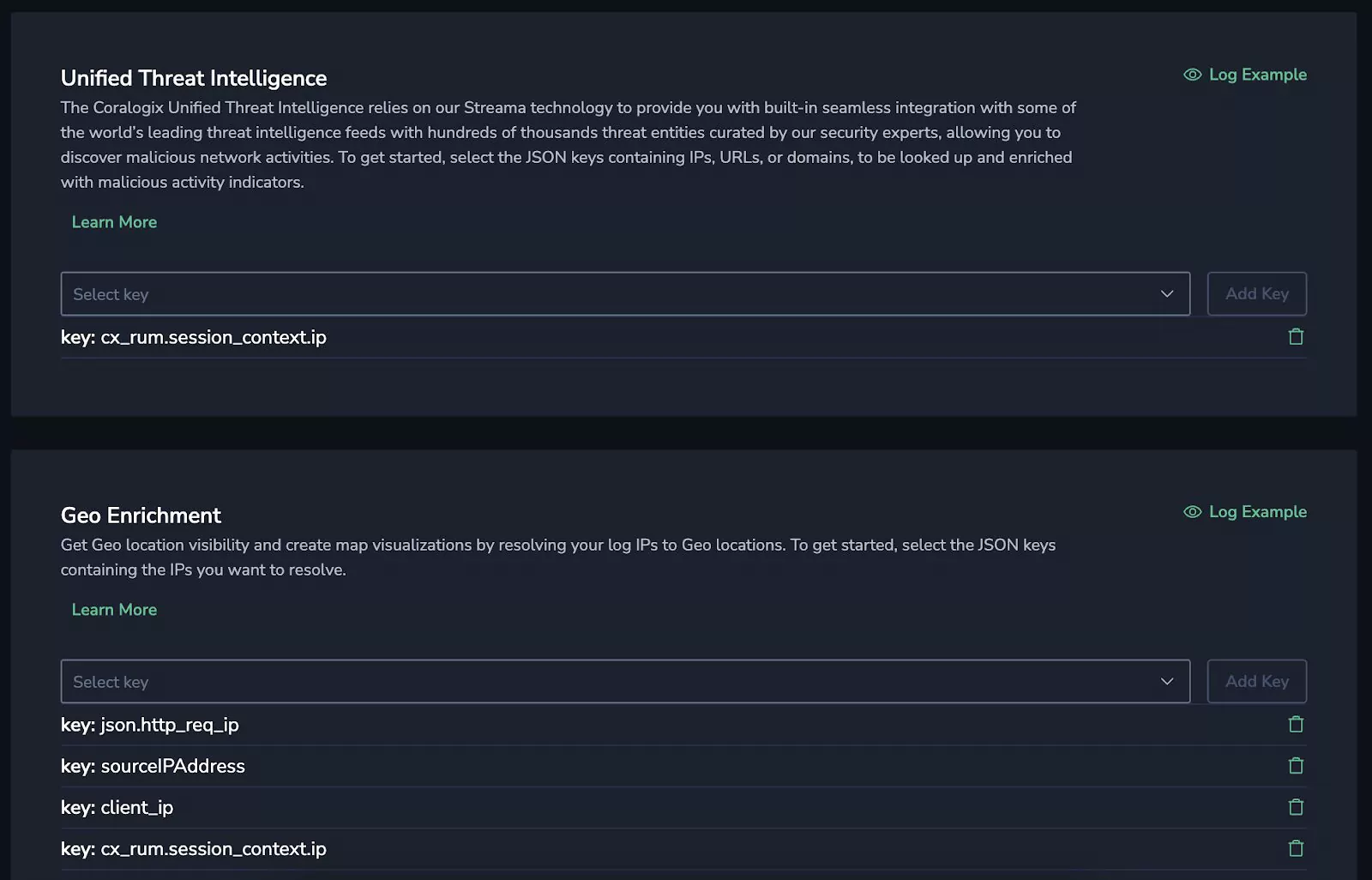
Task: Open Learn More under Unified Threat Intelligence
Action: (114, 222)
